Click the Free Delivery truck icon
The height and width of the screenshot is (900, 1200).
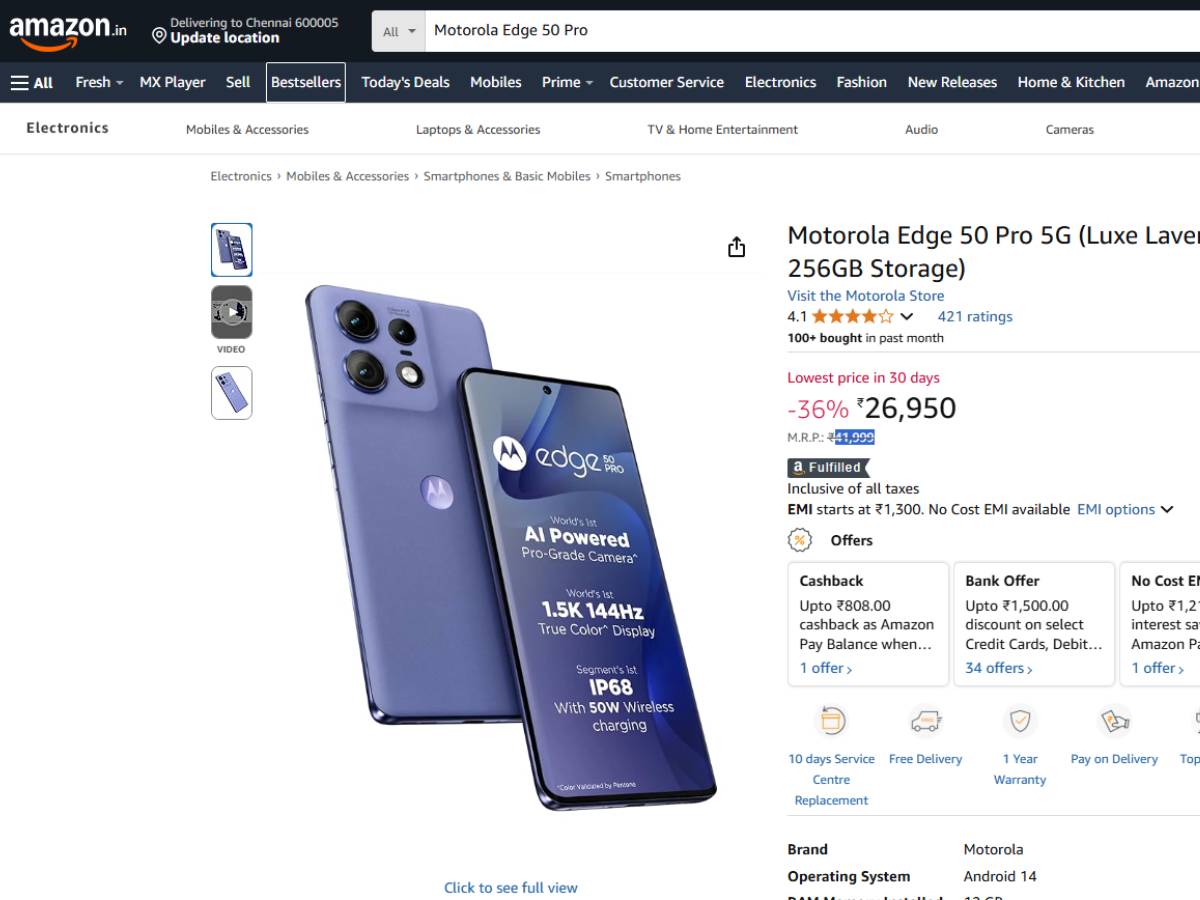925,720
